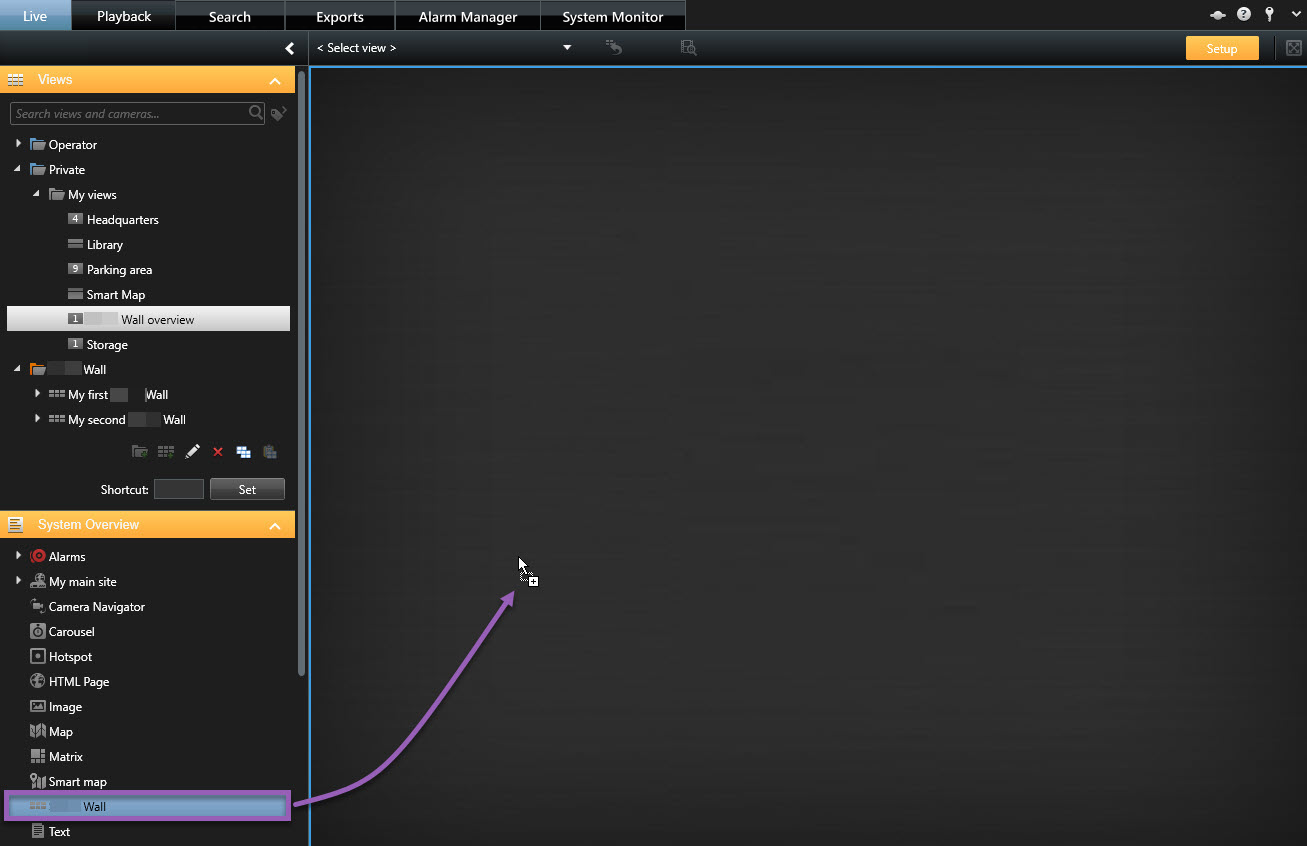Switch to the Playback tab
This screenshot has height=846, width=1307.
124,16
